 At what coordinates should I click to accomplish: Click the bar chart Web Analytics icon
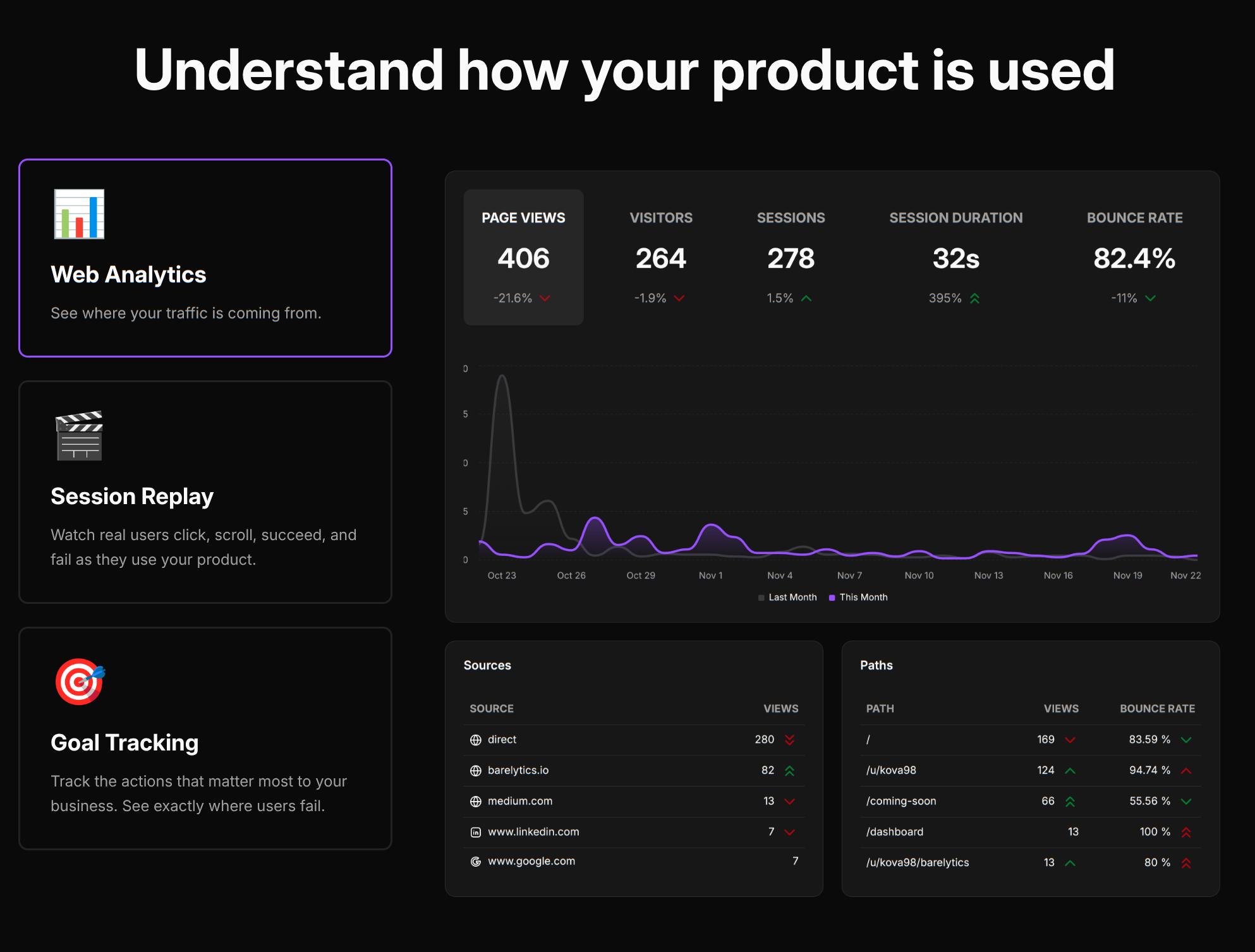(x=79, y=214)
